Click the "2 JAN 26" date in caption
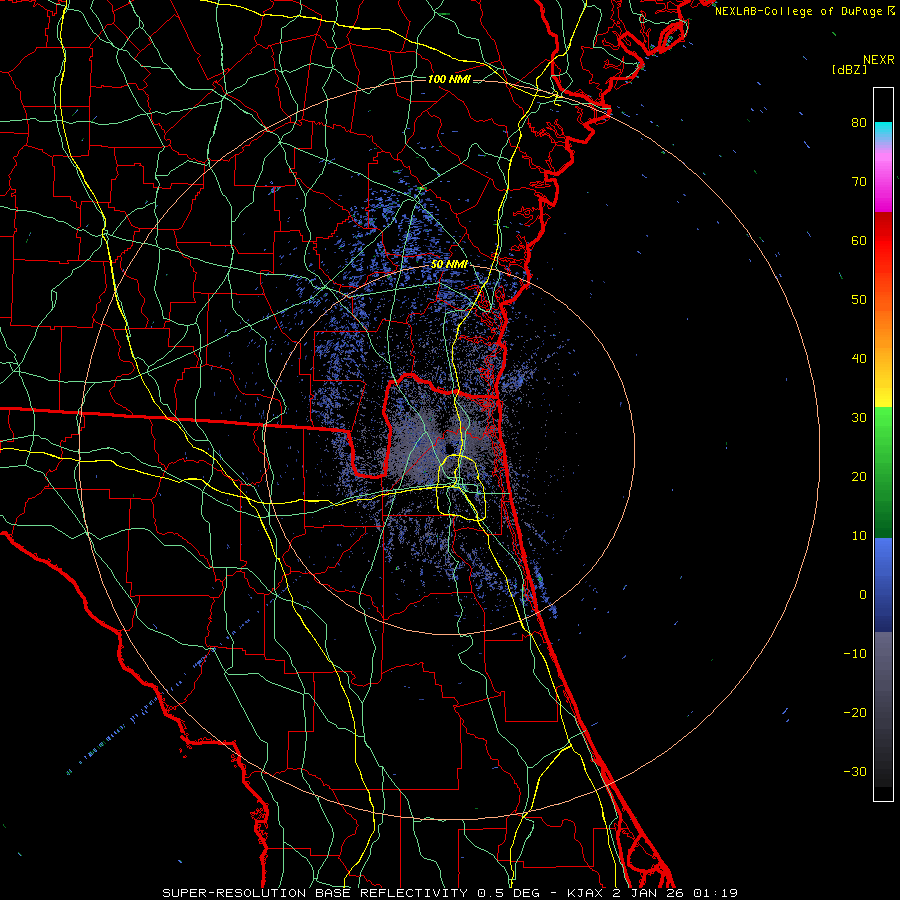Screen dimensions: 900x900 coord(647,893)
